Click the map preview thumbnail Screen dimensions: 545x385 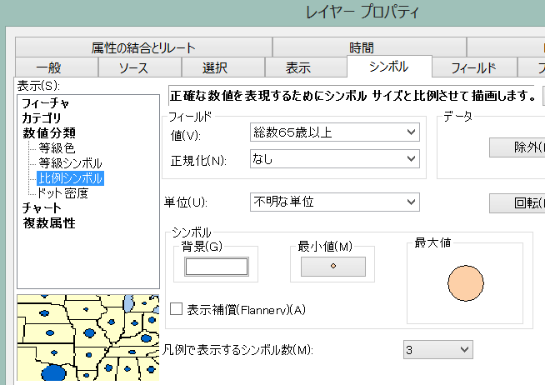coord(88,338)
